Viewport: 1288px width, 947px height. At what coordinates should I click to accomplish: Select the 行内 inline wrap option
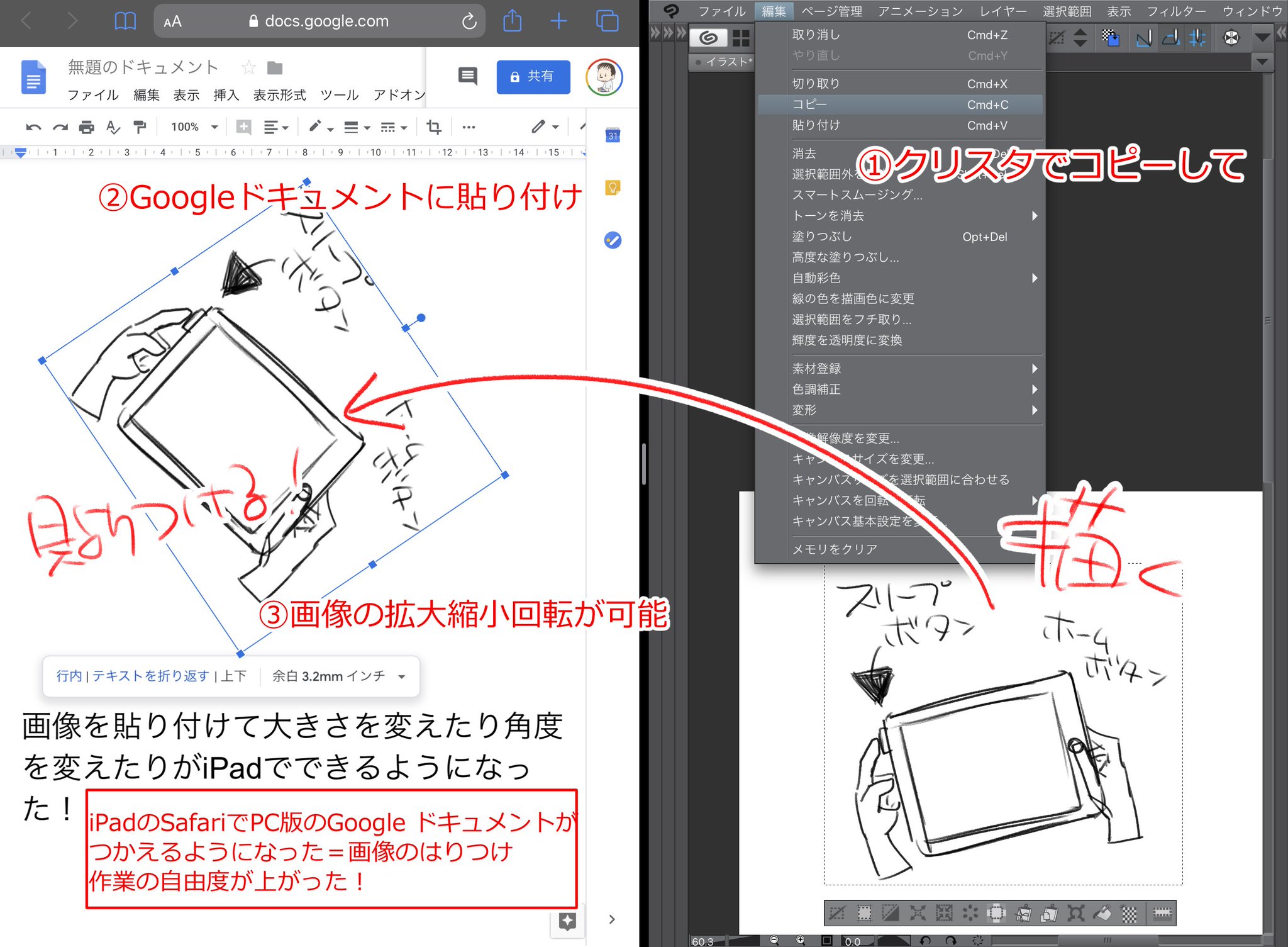tap(69, 676)
